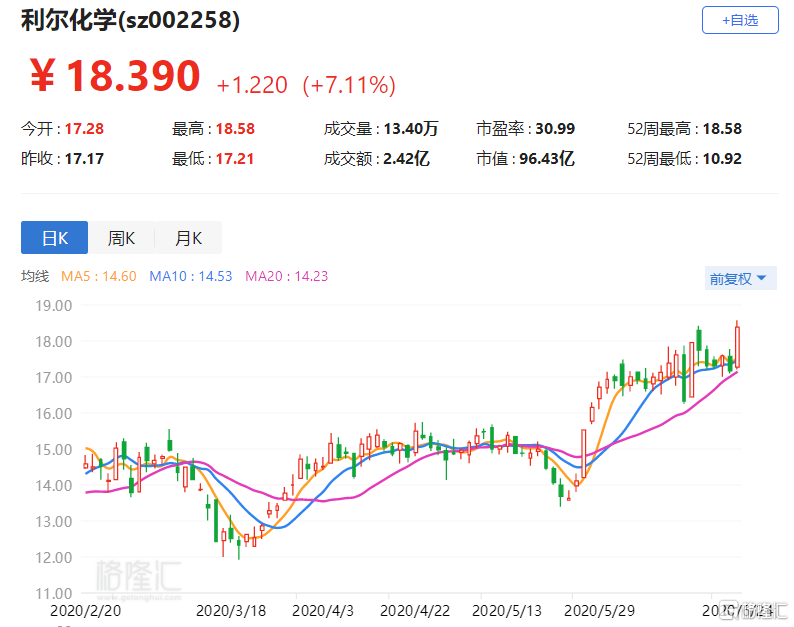The height and width of the screenshot is (627, 794).
Task: Click the latest tall red candlestick near 18.00
Action: [737, 347]
